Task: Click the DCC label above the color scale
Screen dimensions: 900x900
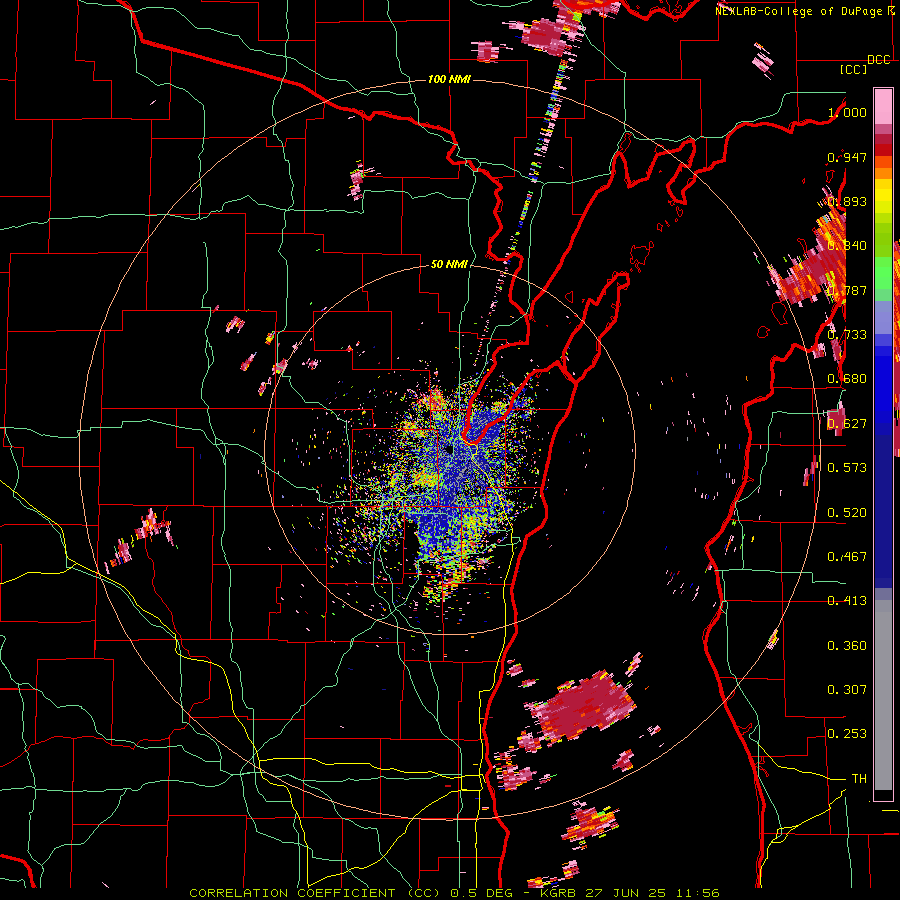Action: coord(879,60)
